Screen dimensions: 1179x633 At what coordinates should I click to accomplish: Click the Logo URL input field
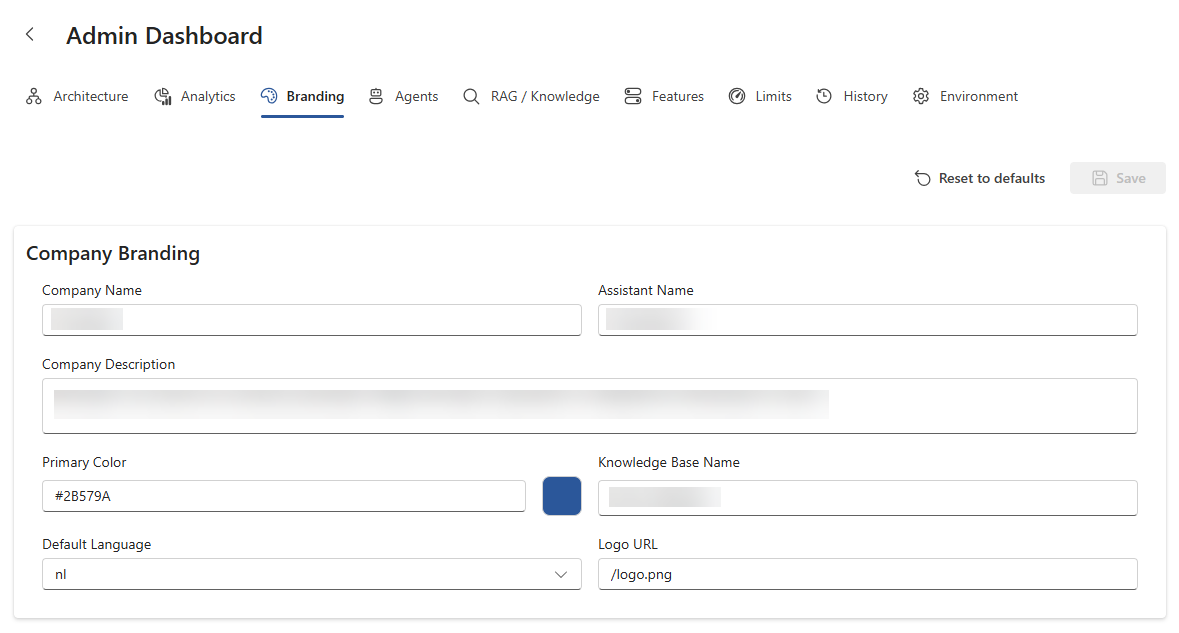tap(867, 573)
